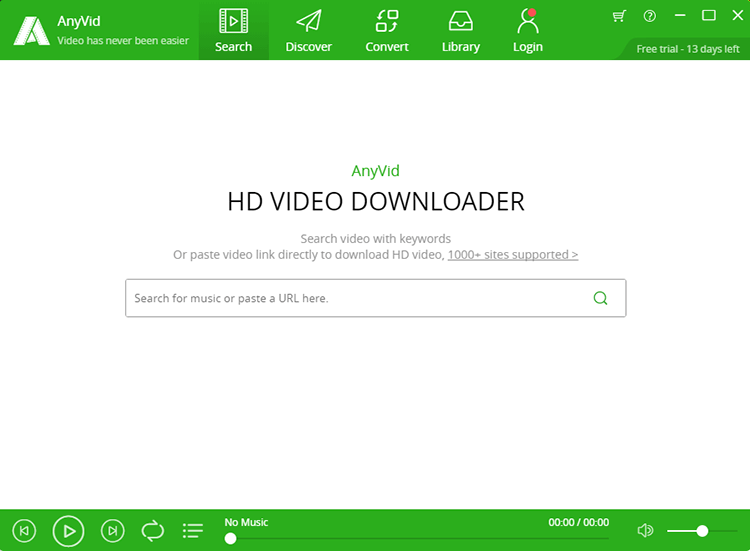Maximize the AnyVid window

709,16
